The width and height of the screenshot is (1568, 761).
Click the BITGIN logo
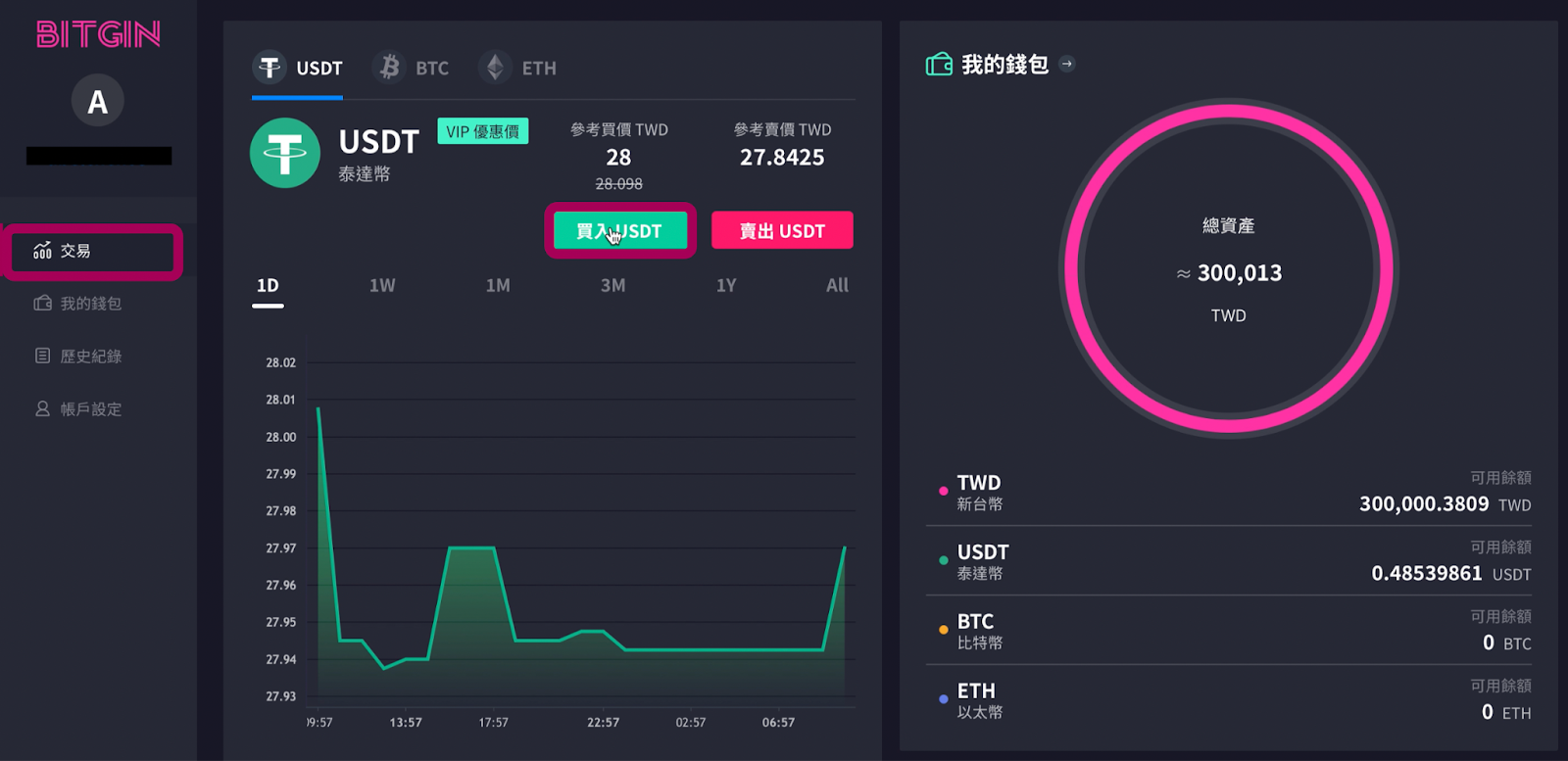point(98,35)
